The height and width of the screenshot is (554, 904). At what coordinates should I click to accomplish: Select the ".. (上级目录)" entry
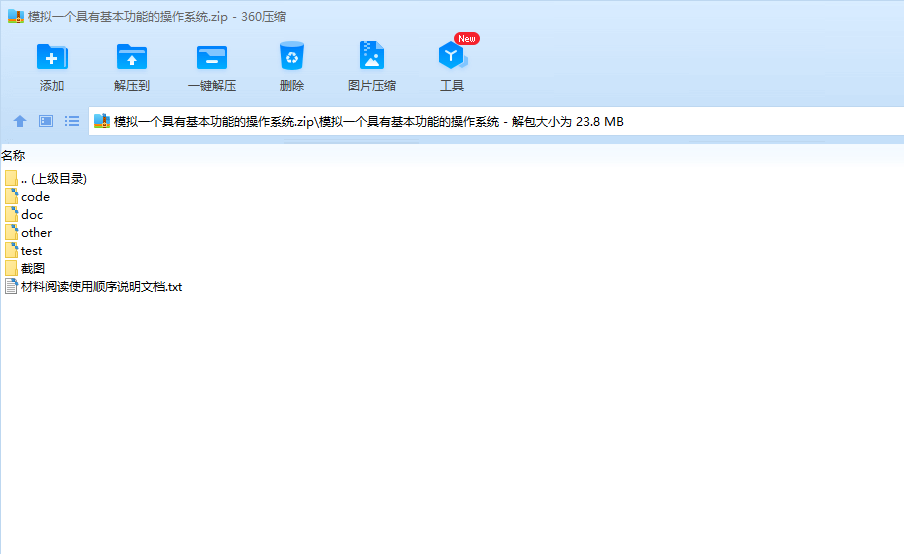[54, 178]
